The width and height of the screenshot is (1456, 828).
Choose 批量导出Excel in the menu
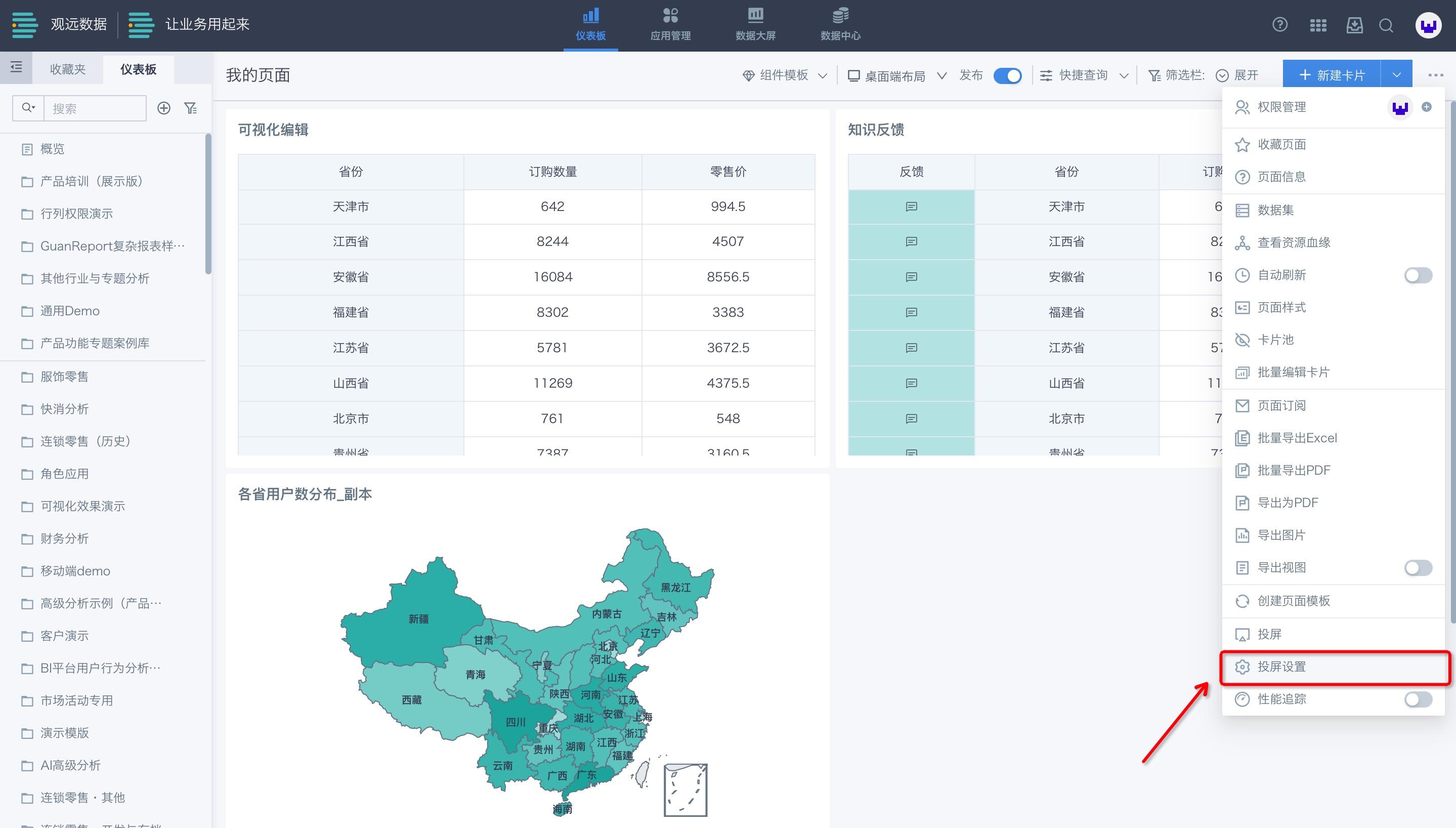pyautogui.click(x=1333, y=438)
